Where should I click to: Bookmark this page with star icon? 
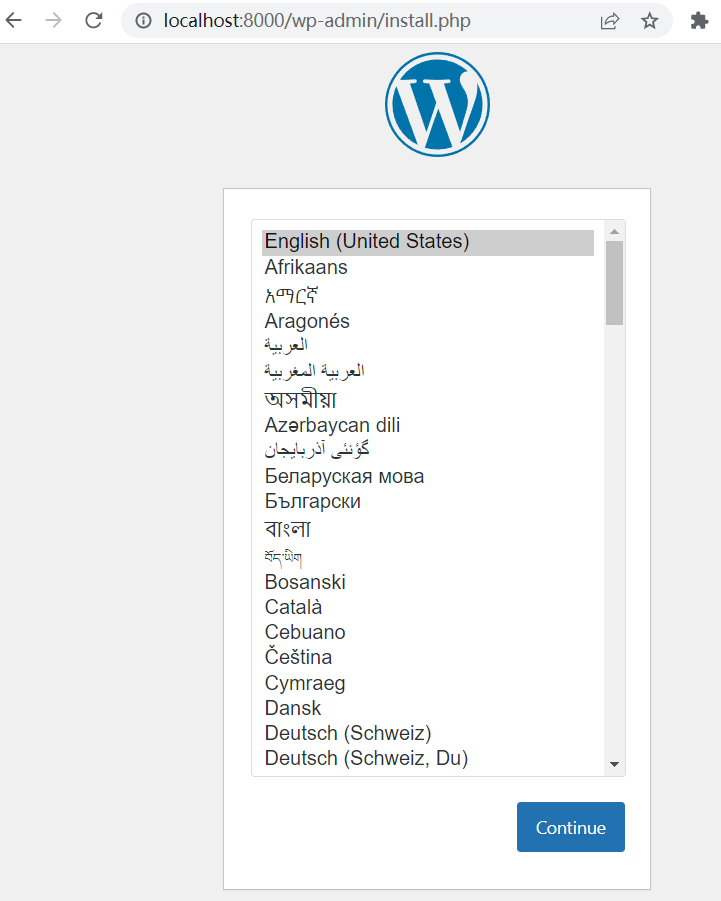click(x=650, y=21)
